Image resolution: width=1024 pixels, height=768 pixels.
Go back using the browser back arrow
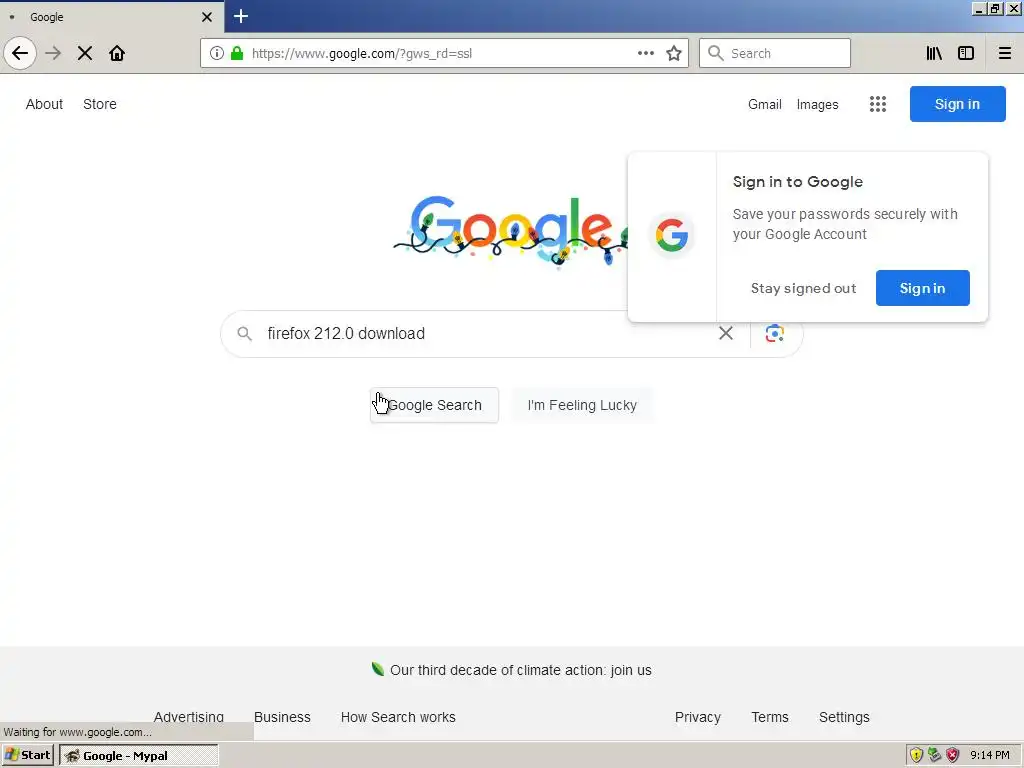pyautogui.click(x=20, y=53)
